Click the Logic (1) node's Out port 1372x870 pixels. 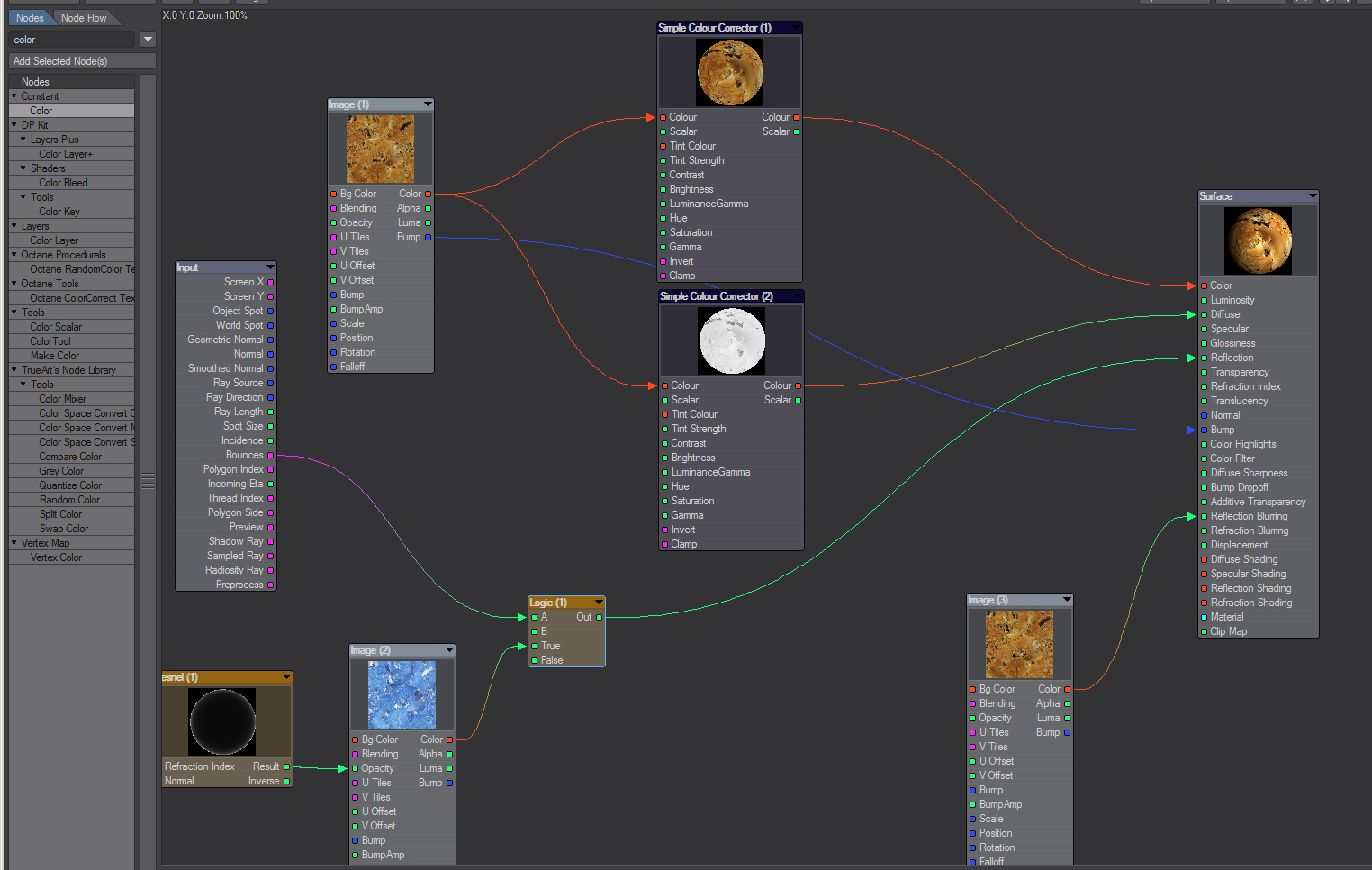(600, 617)
